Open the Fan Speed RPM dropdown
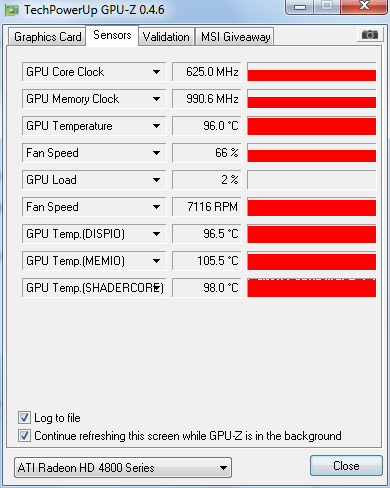The image size is (390, 488). (x=156, y=207)
